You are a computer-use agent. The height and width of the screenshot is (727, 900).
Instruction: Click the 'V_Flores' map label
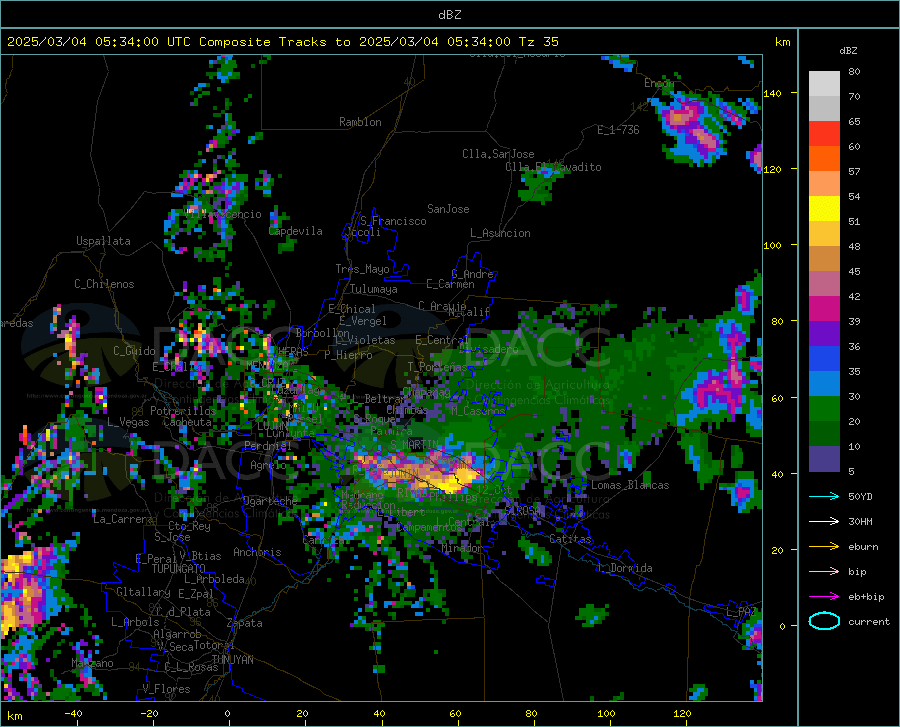point(166,689)
